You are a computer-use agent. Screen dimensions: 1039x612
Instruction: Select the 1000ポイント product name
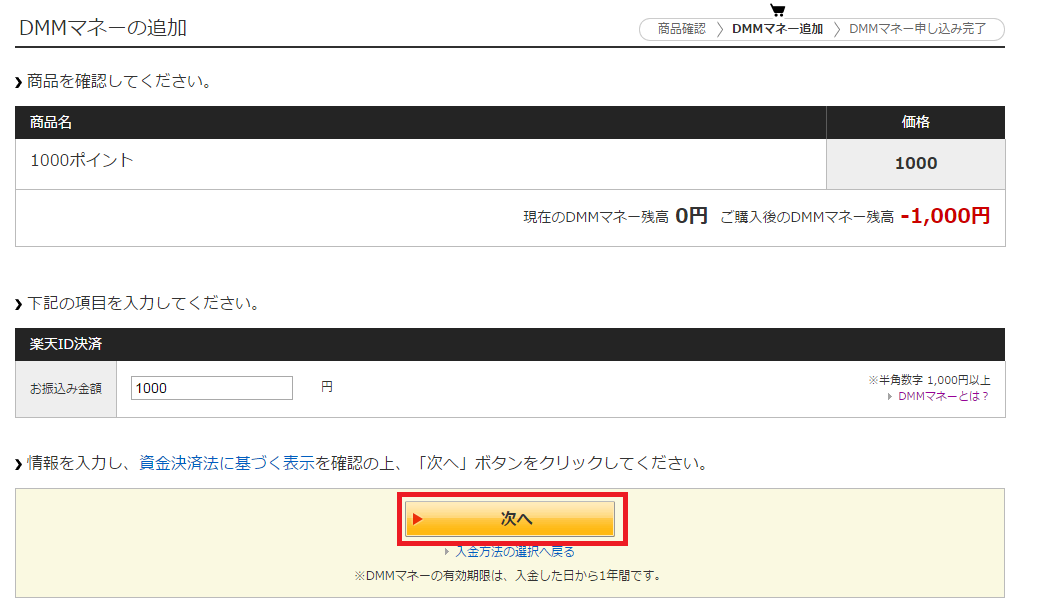(82, 160)
